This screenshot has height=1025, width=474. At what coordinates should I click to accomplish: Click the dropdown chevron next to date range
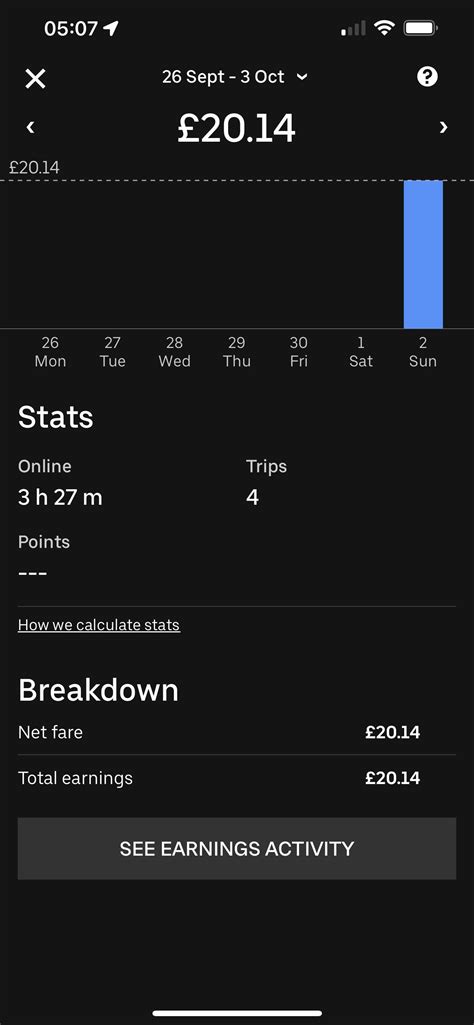[301, 78]
